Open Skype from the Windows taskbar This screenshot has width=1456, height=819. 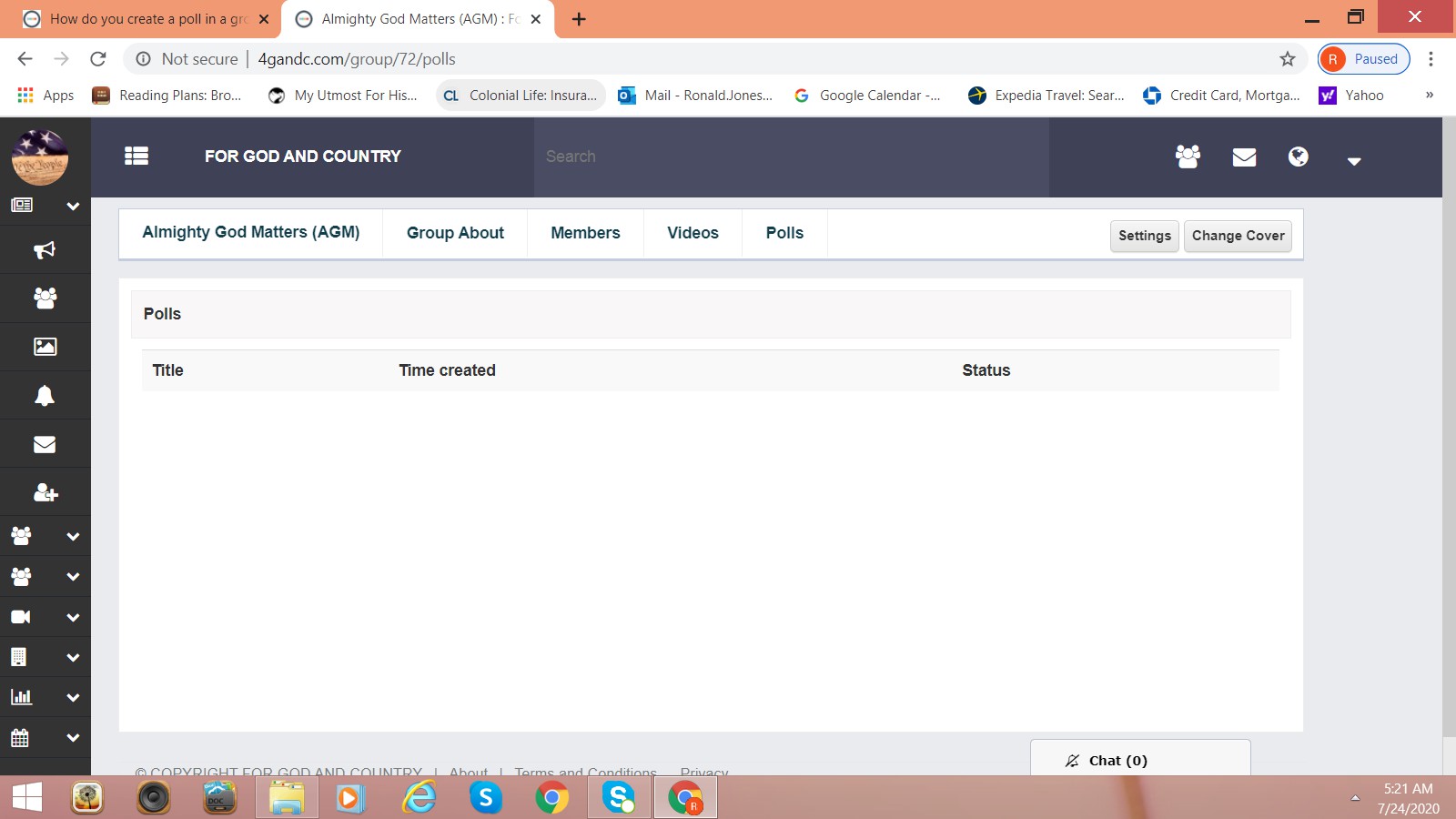click(x=486, y=798)
